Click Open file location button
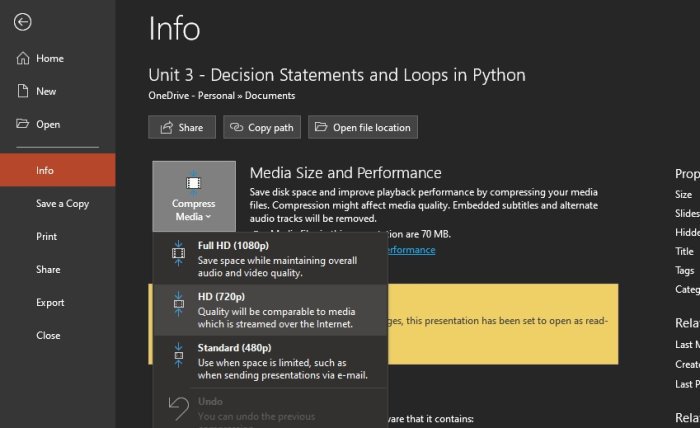 (362, 127)
